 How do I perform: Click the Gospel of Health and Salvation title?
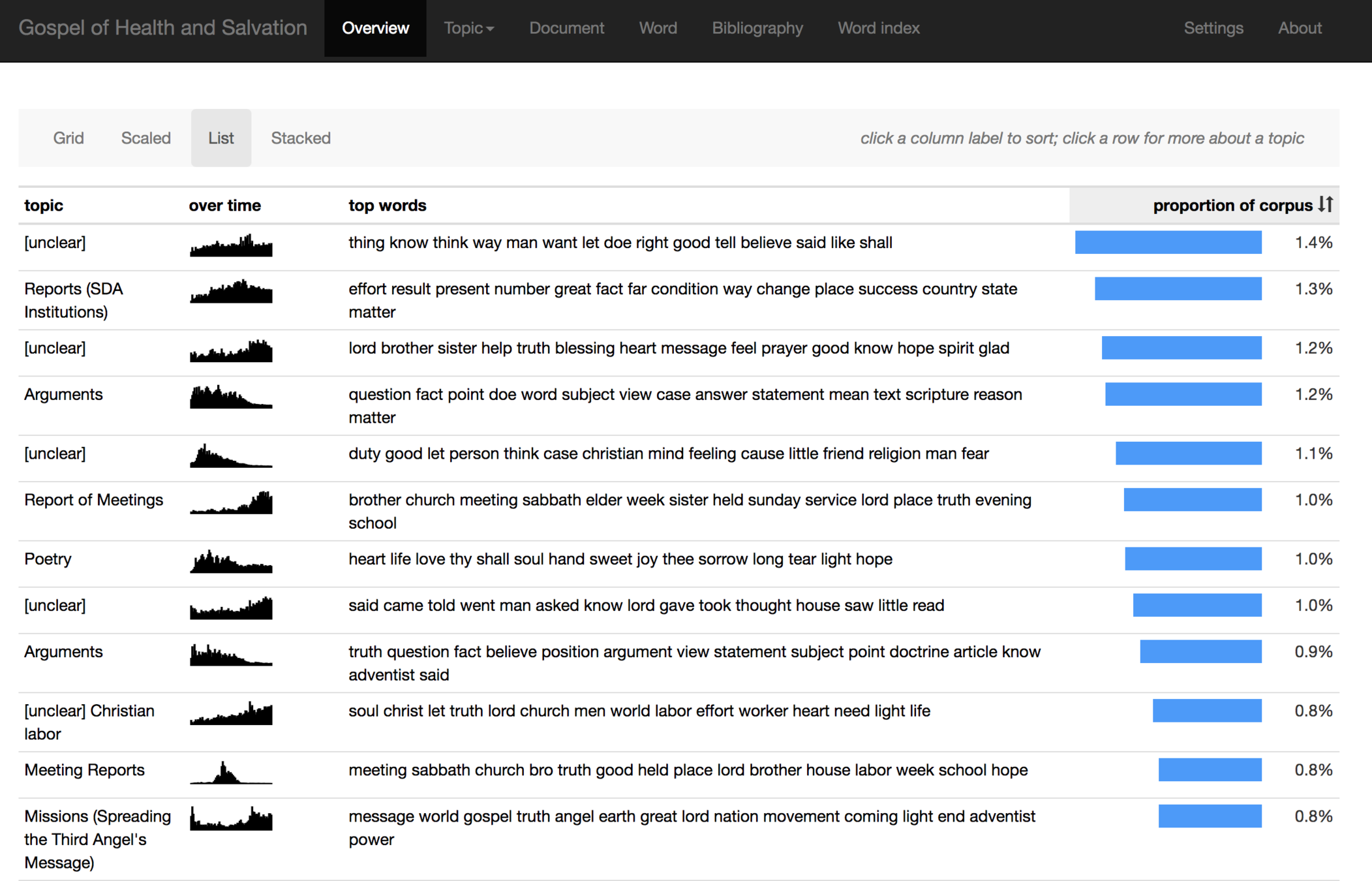(x=162, y=28)
